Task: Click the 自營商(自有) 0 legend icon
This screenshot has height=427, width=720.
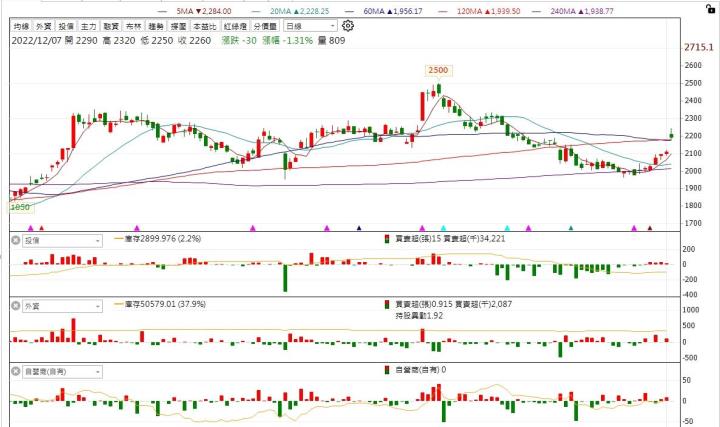Action: pyautogui.click(x=387, y=370)
